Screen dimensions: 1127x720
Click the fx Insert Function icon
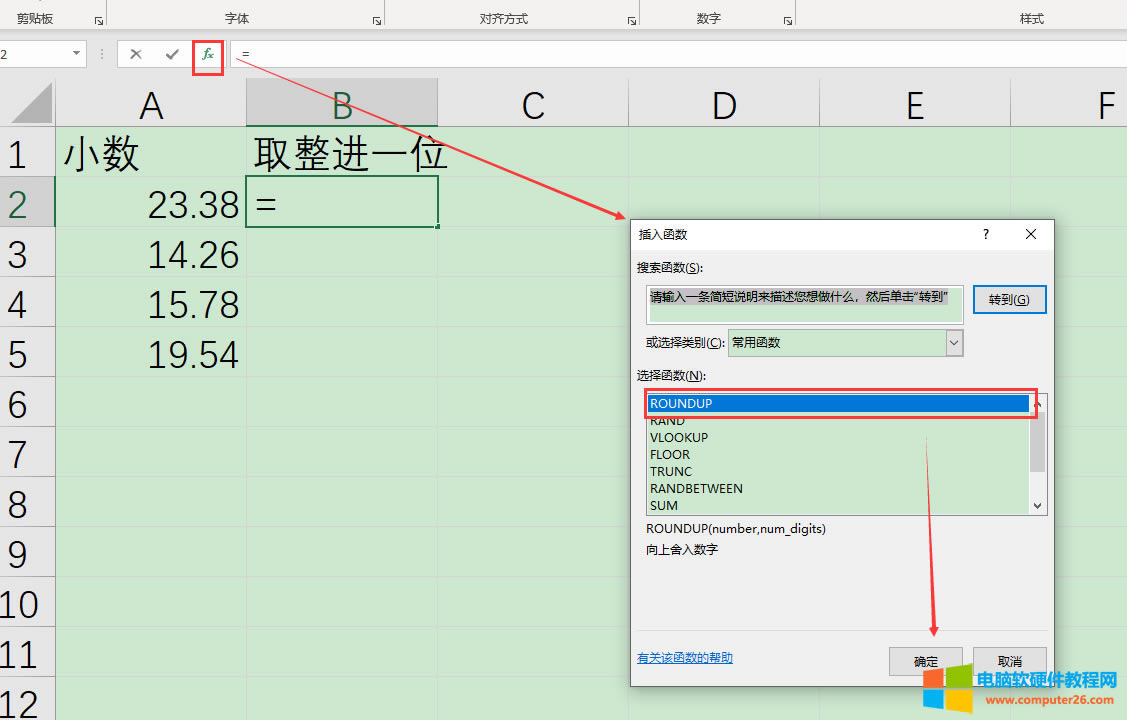click(207, 54)
